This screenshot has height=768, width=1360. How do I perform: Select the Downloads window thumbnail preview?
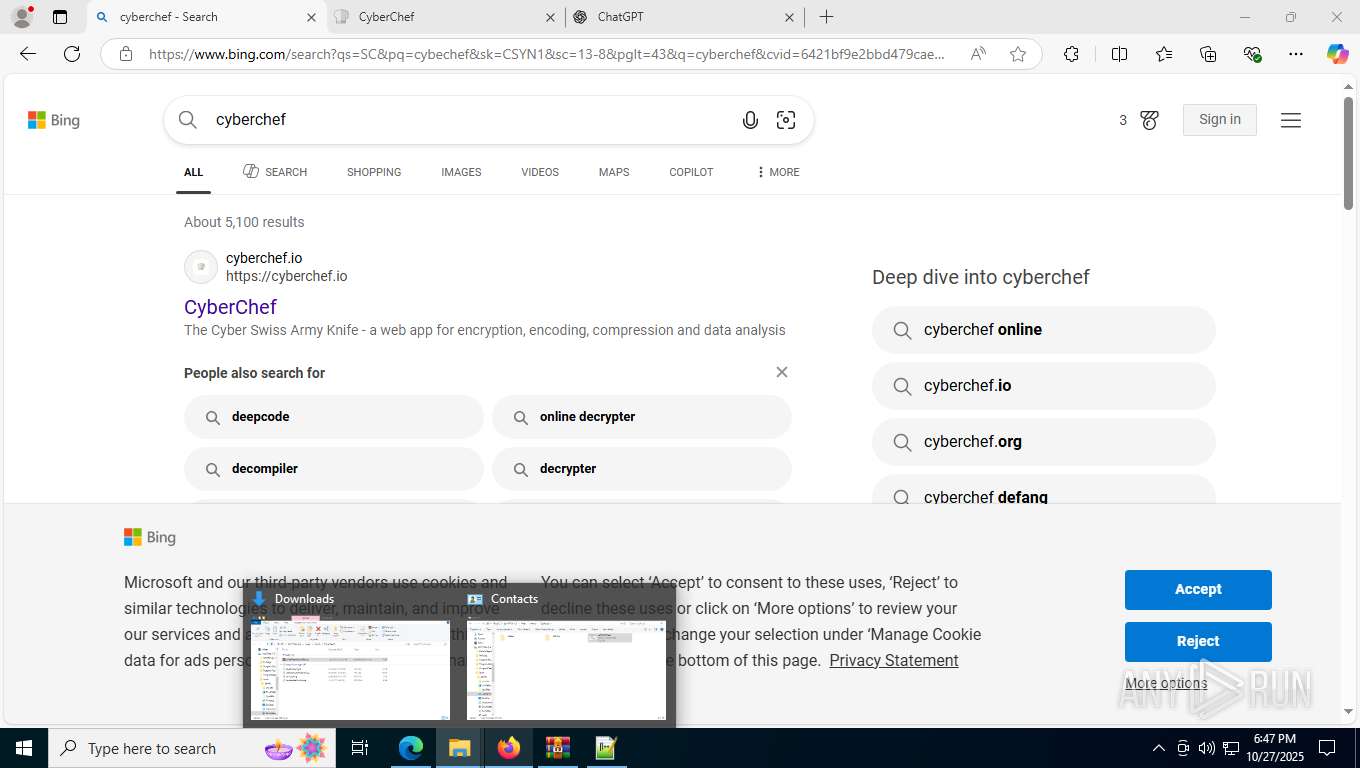pos(350,656)
